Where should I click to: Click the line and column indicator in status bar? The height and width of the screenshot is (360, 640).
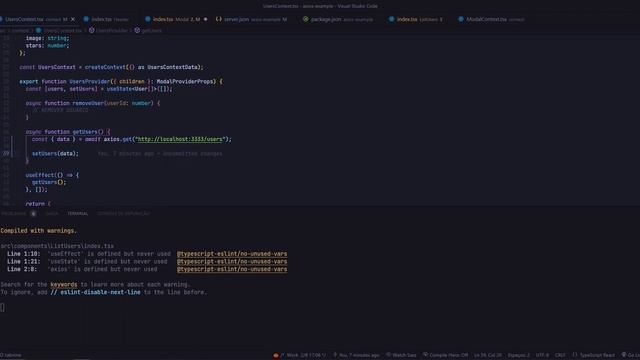point(488,355)
